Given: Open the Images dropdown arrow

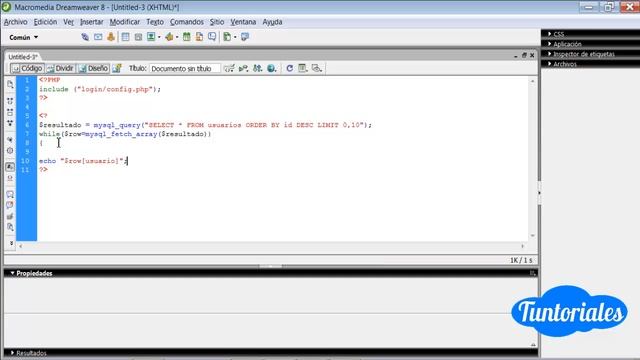Looking at the screenshot, I should tap(159, 38).
